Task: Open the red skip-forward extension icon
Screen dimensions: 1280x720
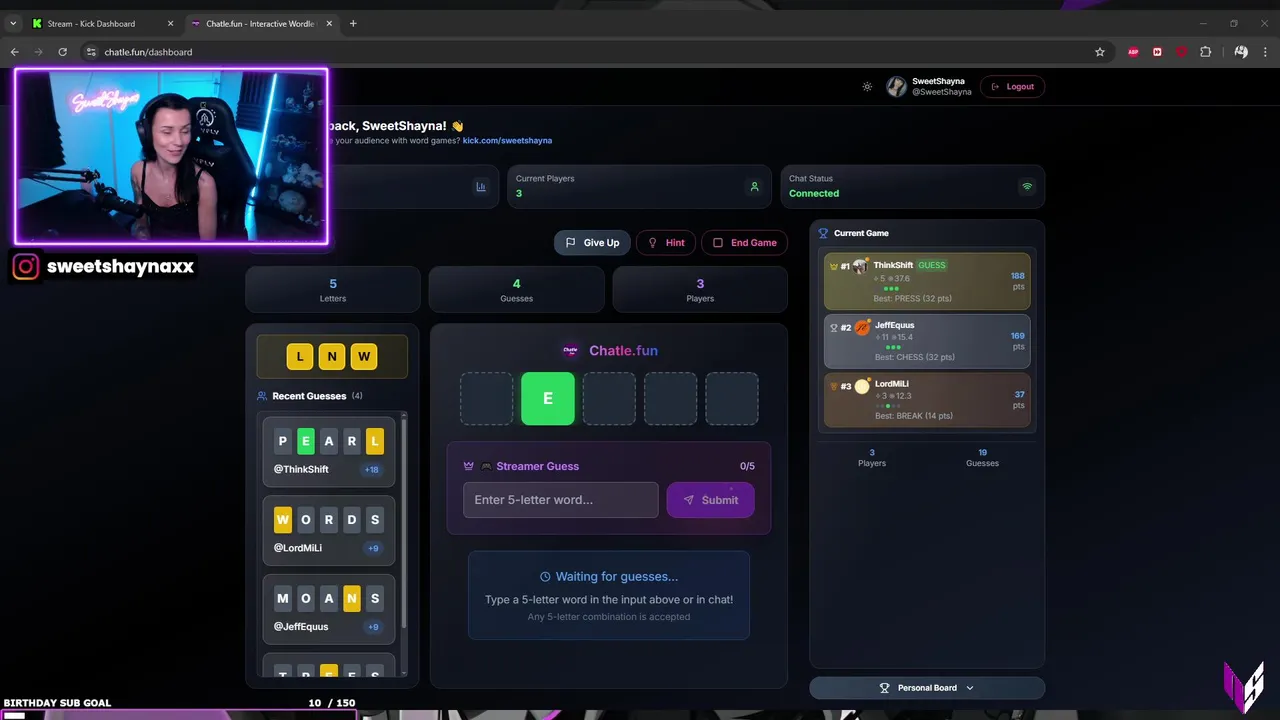Action: (1157, 52)
